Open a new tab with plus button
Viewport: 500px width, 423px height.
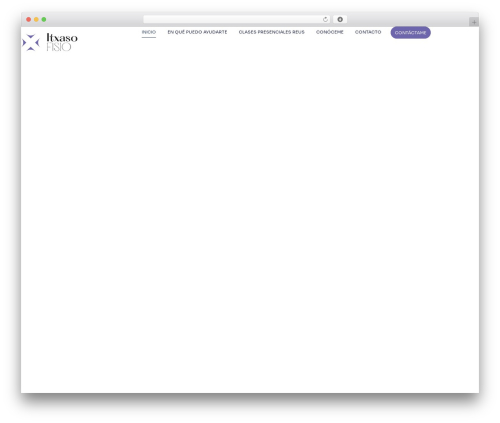(474, 22)
